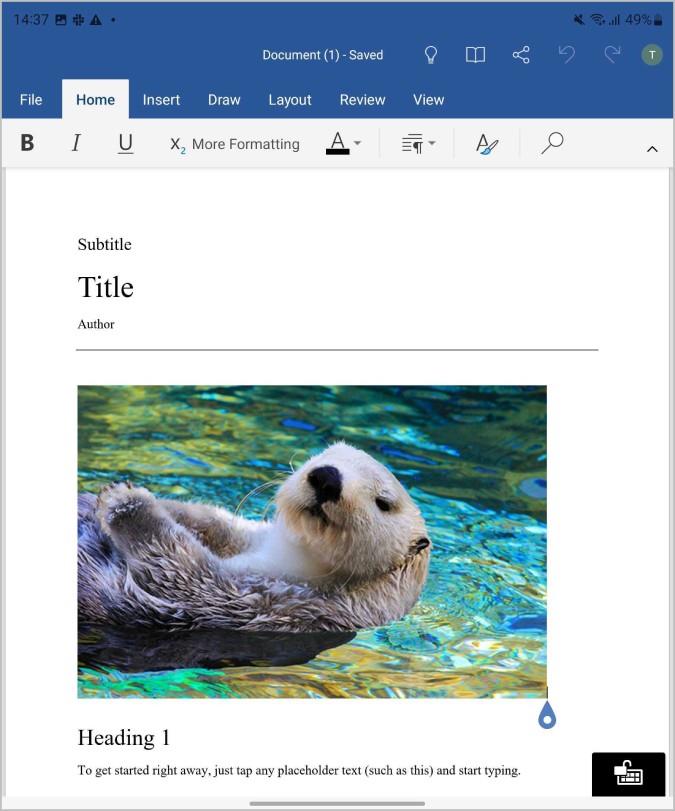Toggle Bold formatting
The width and height of the screenshot is (675, 811).
click(27, 143)
